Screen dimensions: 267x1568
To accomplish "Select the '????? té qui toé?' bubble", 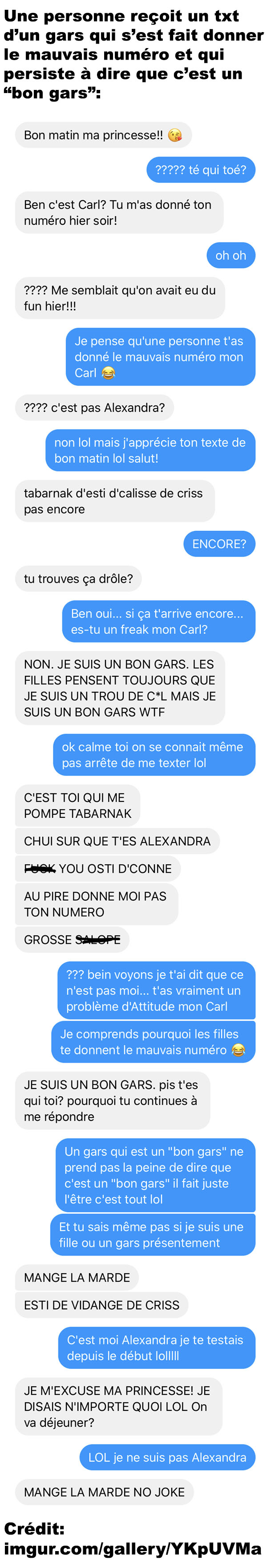I will pos(201,170).
